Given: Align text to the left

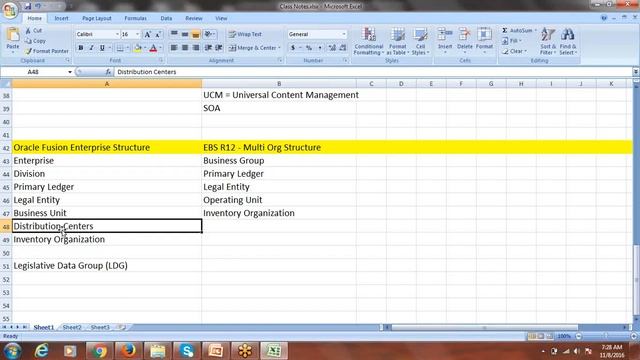Looking at the screenshot, I should click(x=174, y=48).
